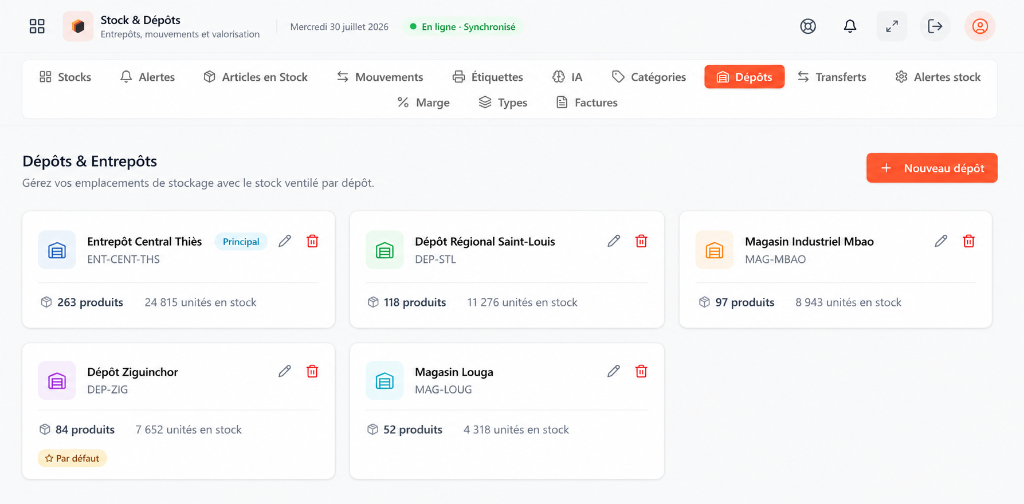Open the Marge tab
The width and height of the screenshot is (1024, 504).
(424, 102)
